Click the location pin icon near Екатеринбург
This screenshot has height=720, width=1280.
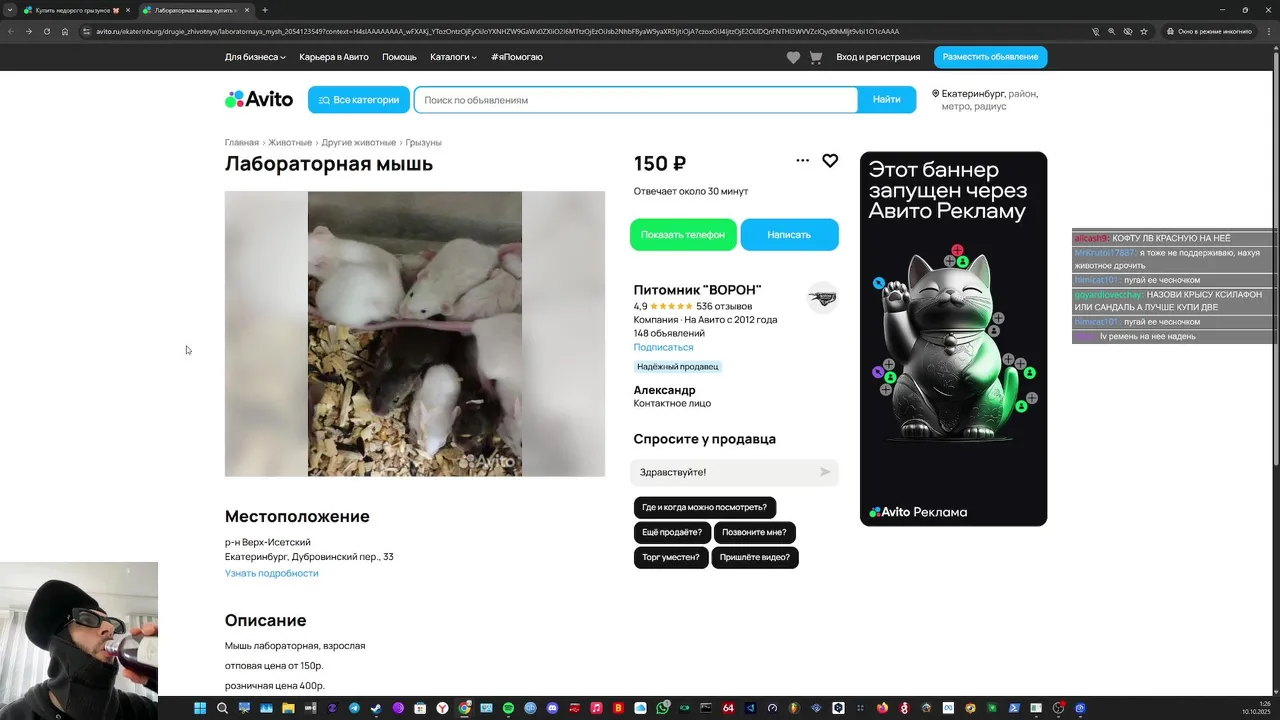point(936,94)
